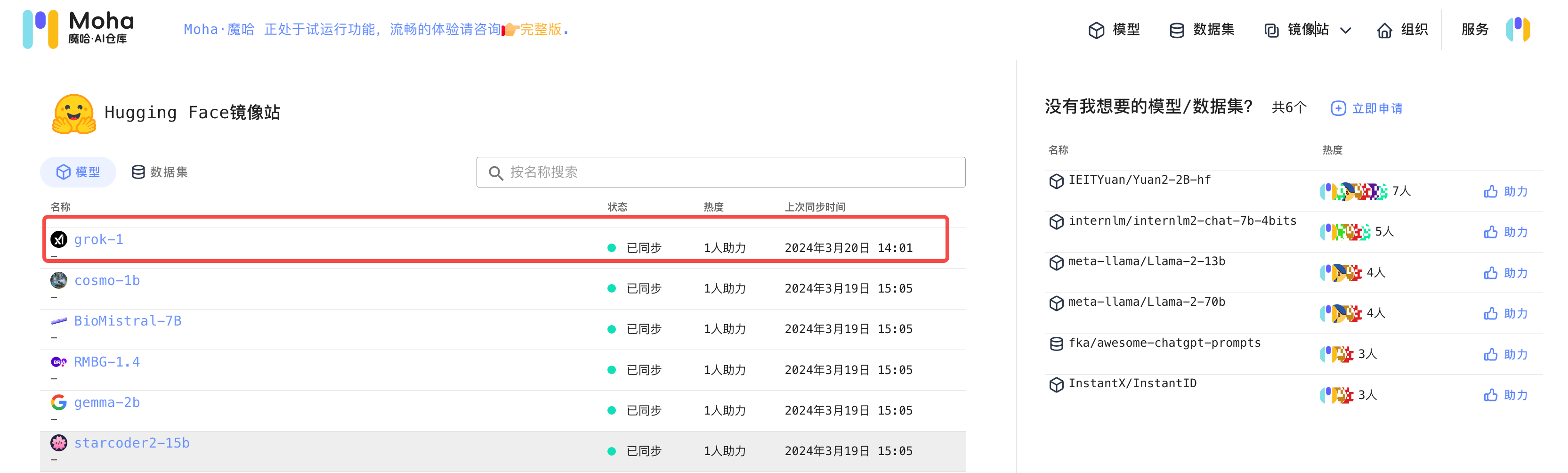Click 1人助力 in cosmo-1b row
The image size is (1568, 473).
click(724, 288)
